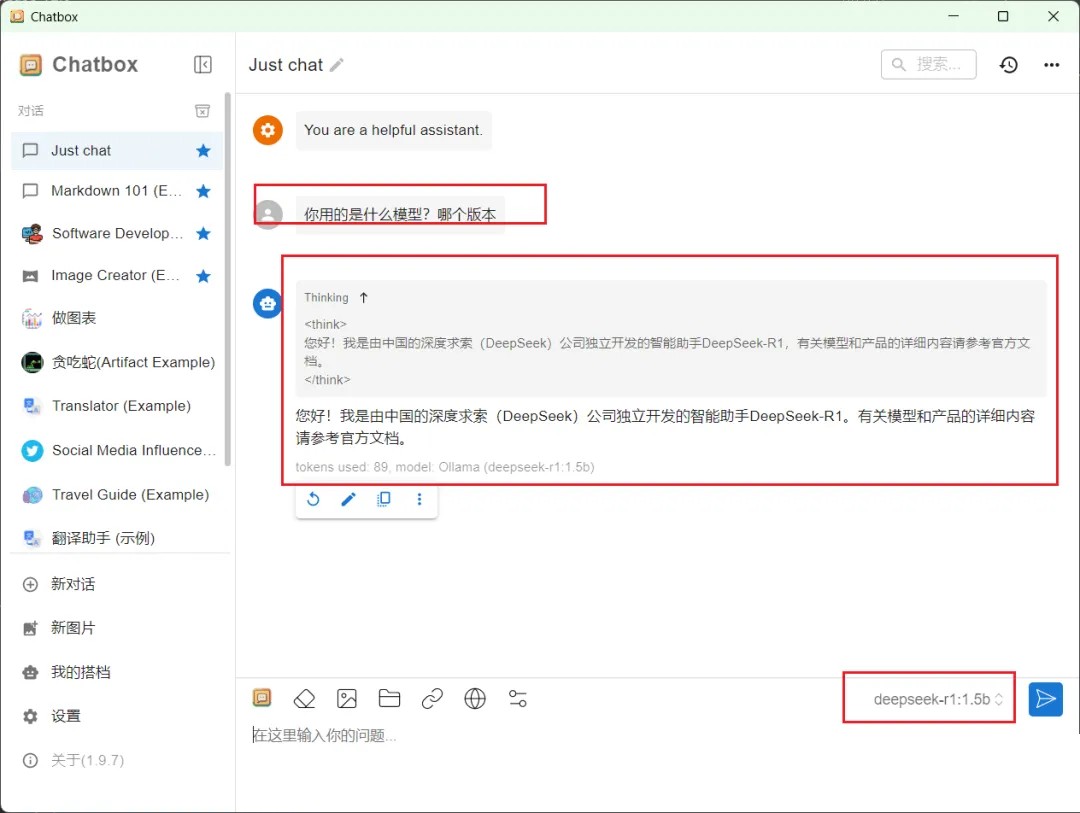Attach a file with folder icon
The width and height of the screenshot is (1080, 813).
coord(389,699)
